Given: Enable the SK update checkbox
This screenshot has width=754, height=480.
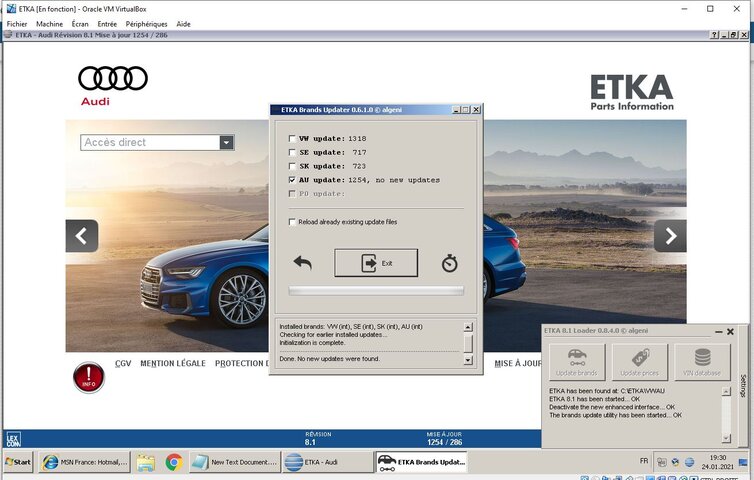Looking at the screenshot, I should 292,166.
